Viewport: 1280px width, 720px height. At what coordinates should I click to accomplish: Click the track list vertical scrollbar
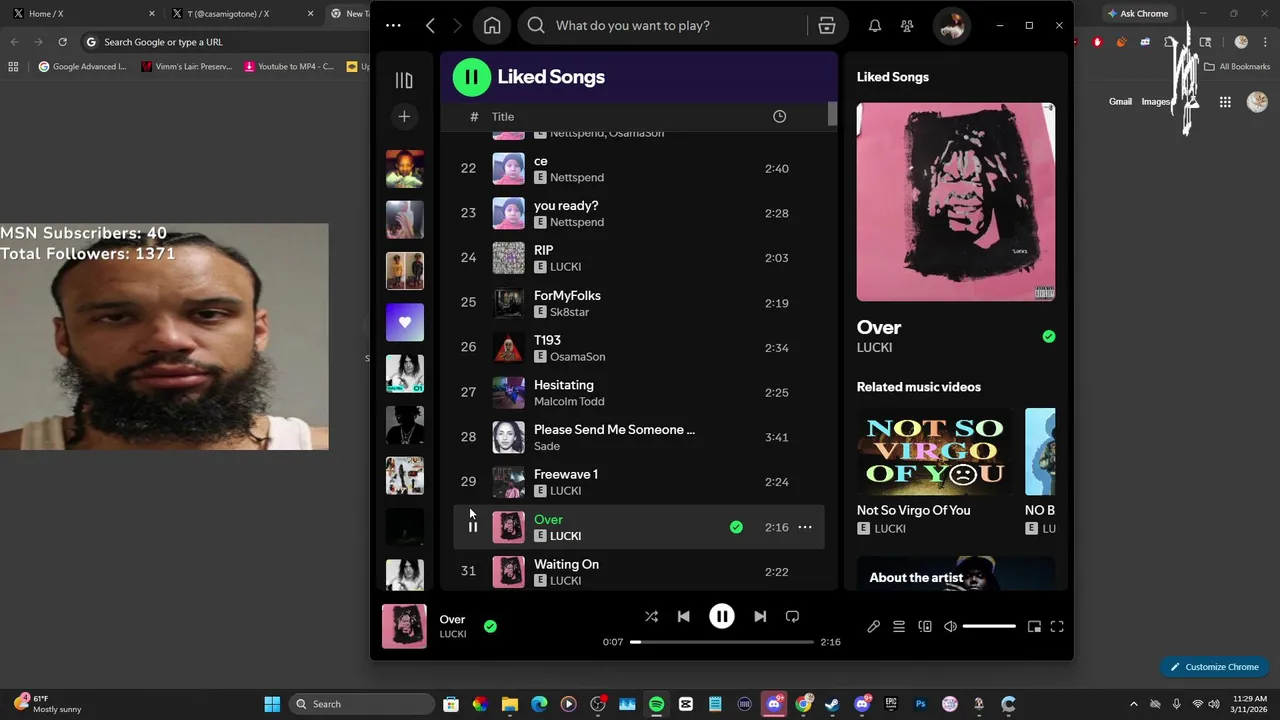[x=832, y=114]
